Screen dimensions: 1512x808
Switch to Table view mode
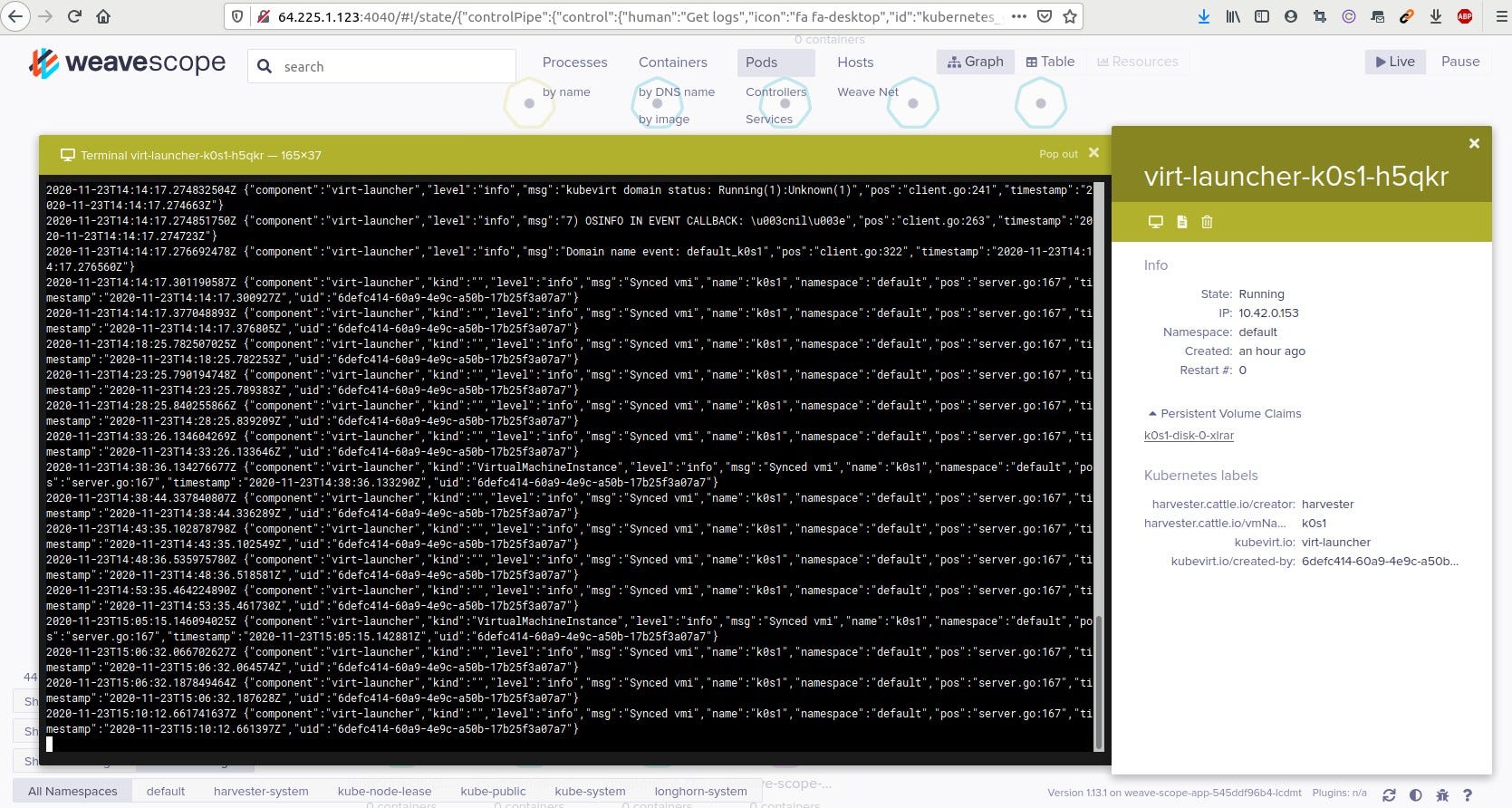(x=1050, y=62)
